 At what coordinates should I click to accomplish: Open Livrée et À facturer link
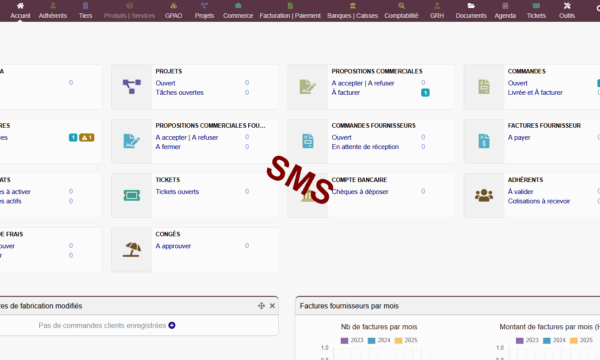point(535,93)
